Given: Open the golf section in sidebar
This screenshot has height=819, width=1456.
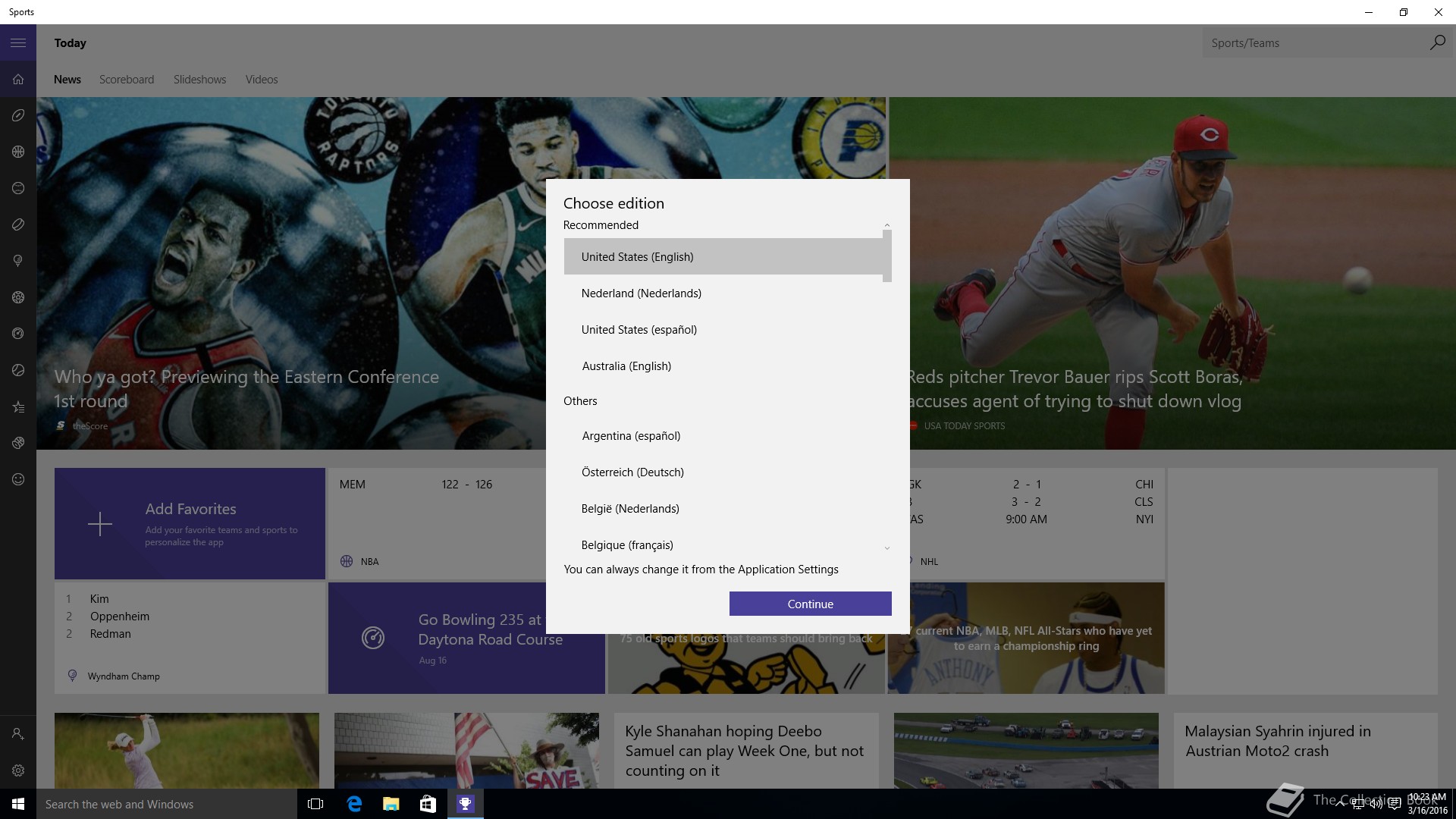Looking at the screenshot, I should (x=18, y=261).
